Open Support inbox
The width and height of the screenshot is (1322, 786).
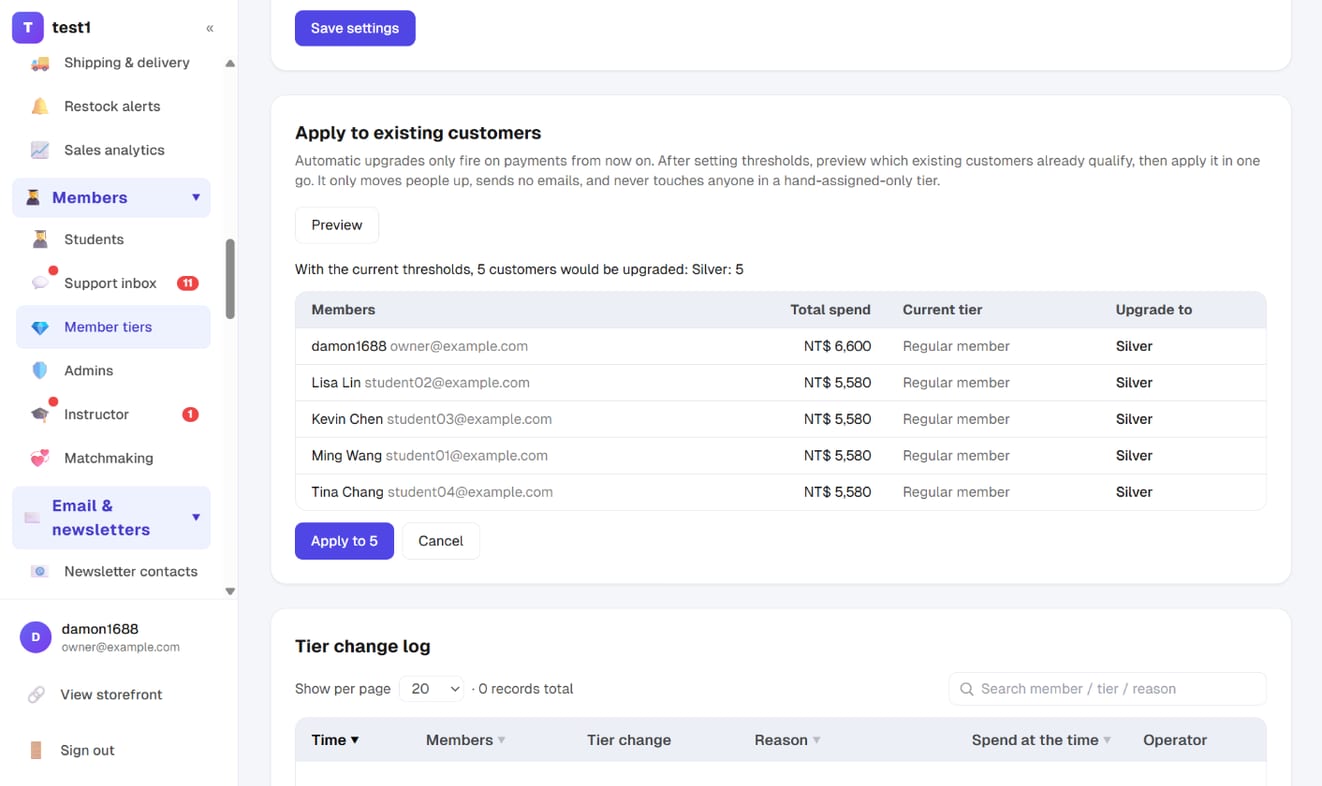tap(110, 283)
